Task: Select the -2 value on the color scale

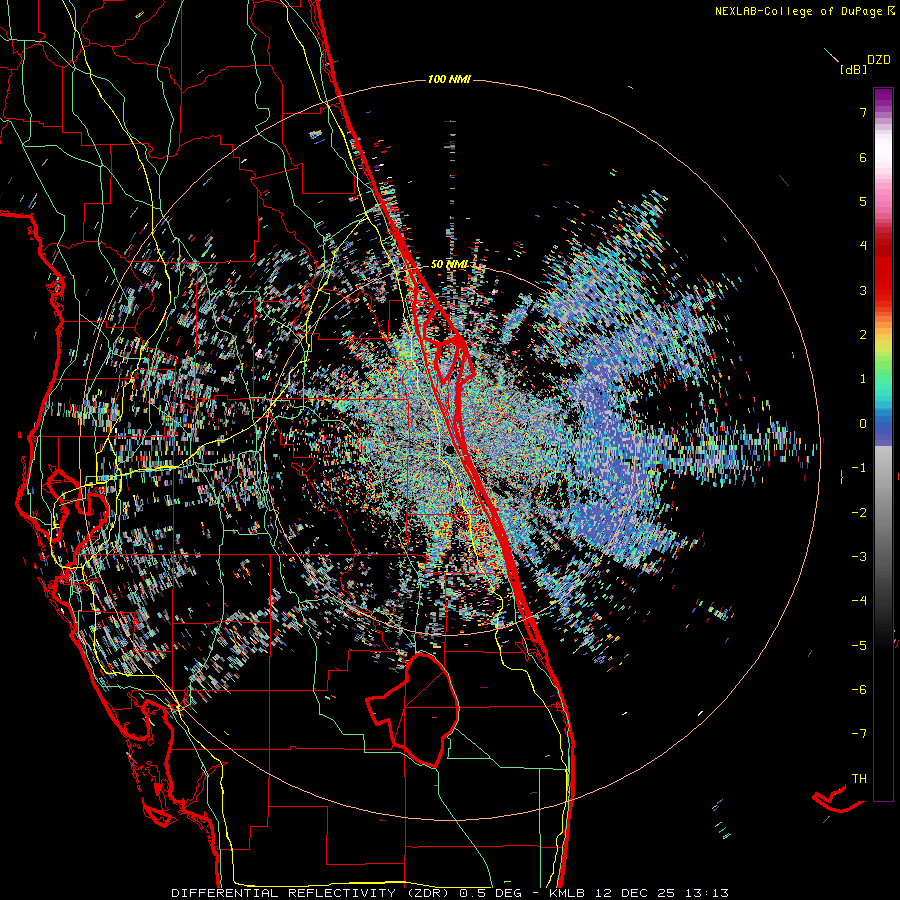Action: pos(859,513)
